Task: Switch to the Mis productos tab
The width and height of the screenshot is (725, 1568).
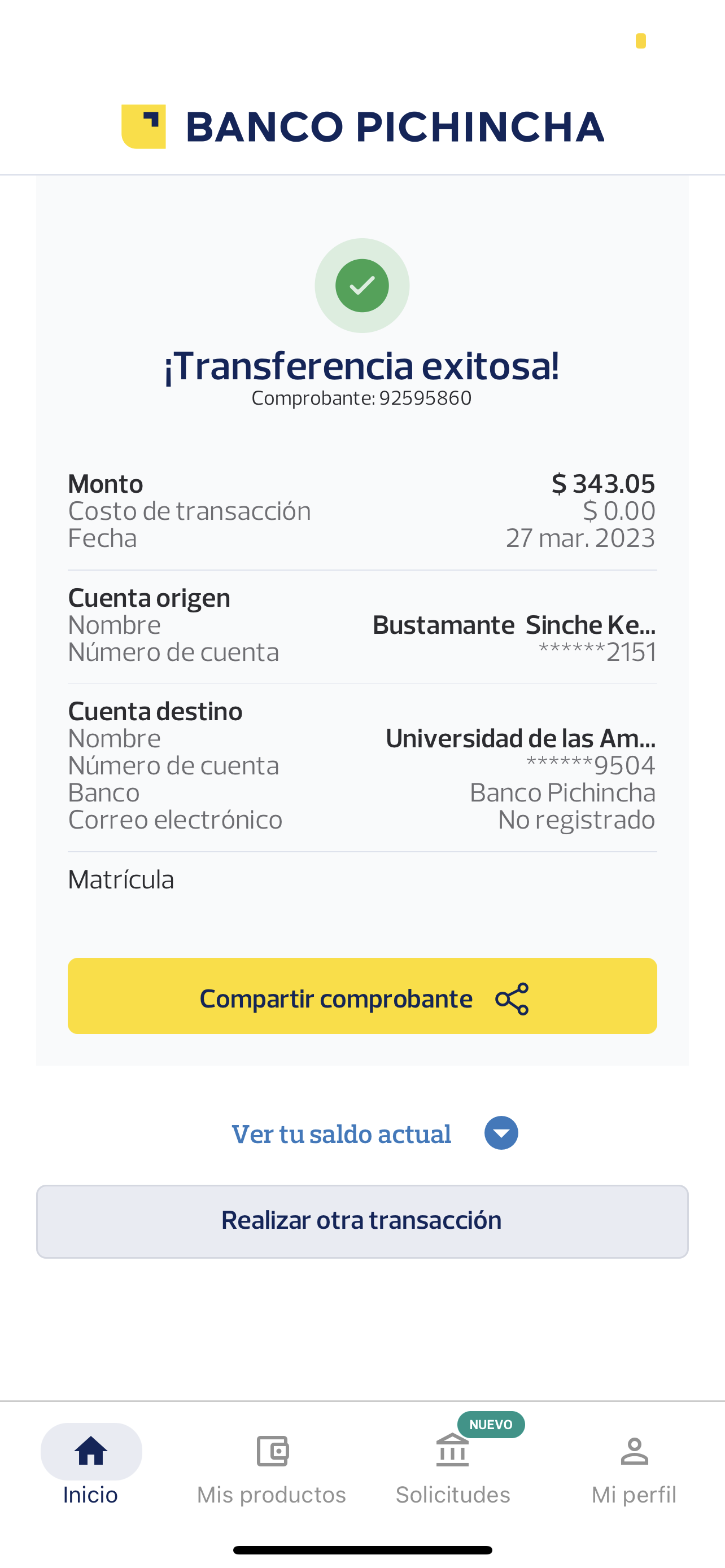Action: [x=272, y=1495]
